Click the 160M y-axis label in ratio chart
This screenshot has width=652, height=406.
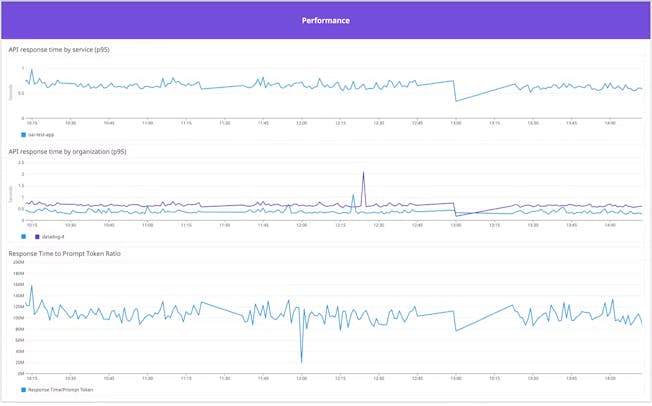(18, 285)
